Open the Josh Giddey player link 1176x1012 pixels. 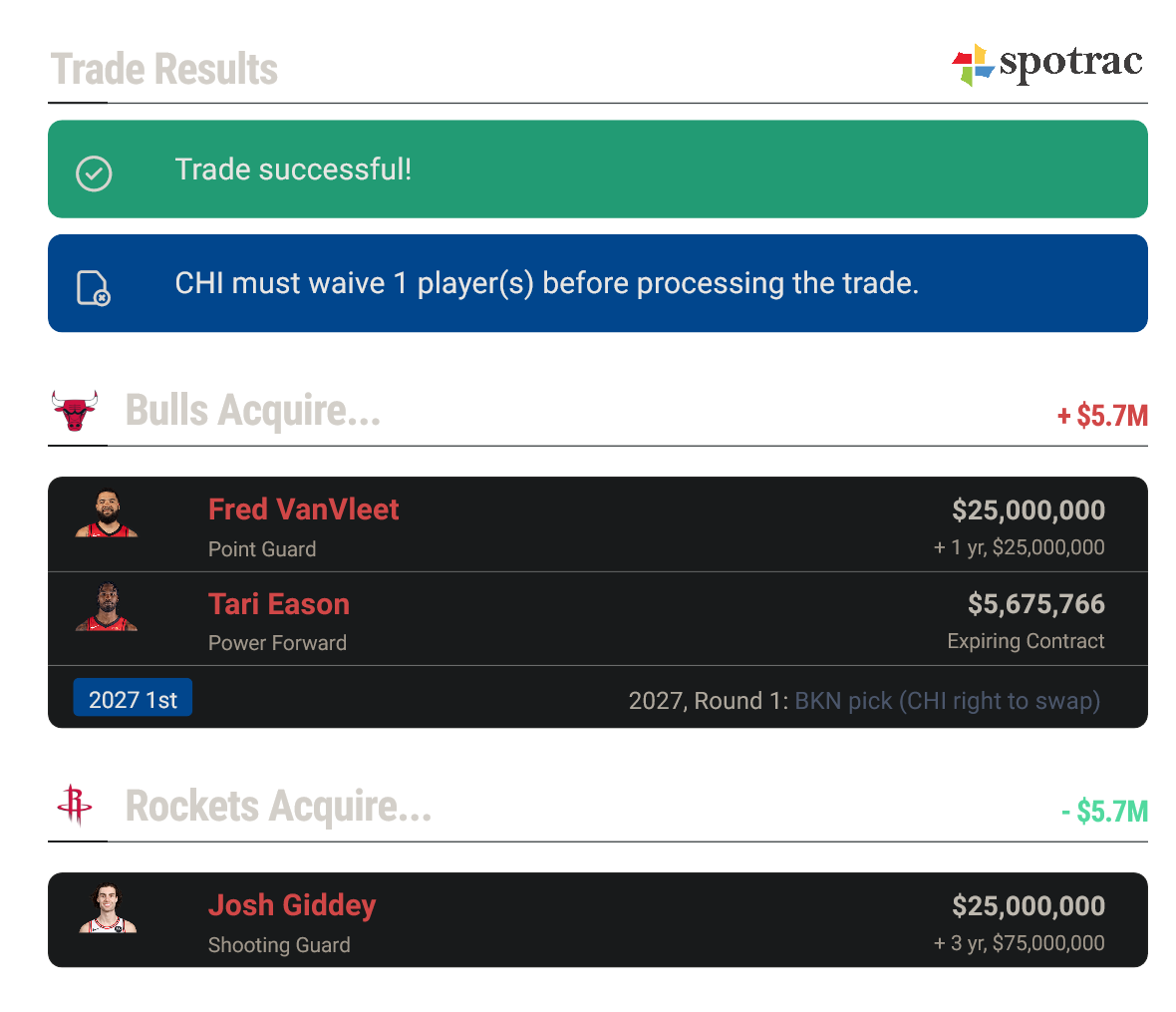pos(292,905)
